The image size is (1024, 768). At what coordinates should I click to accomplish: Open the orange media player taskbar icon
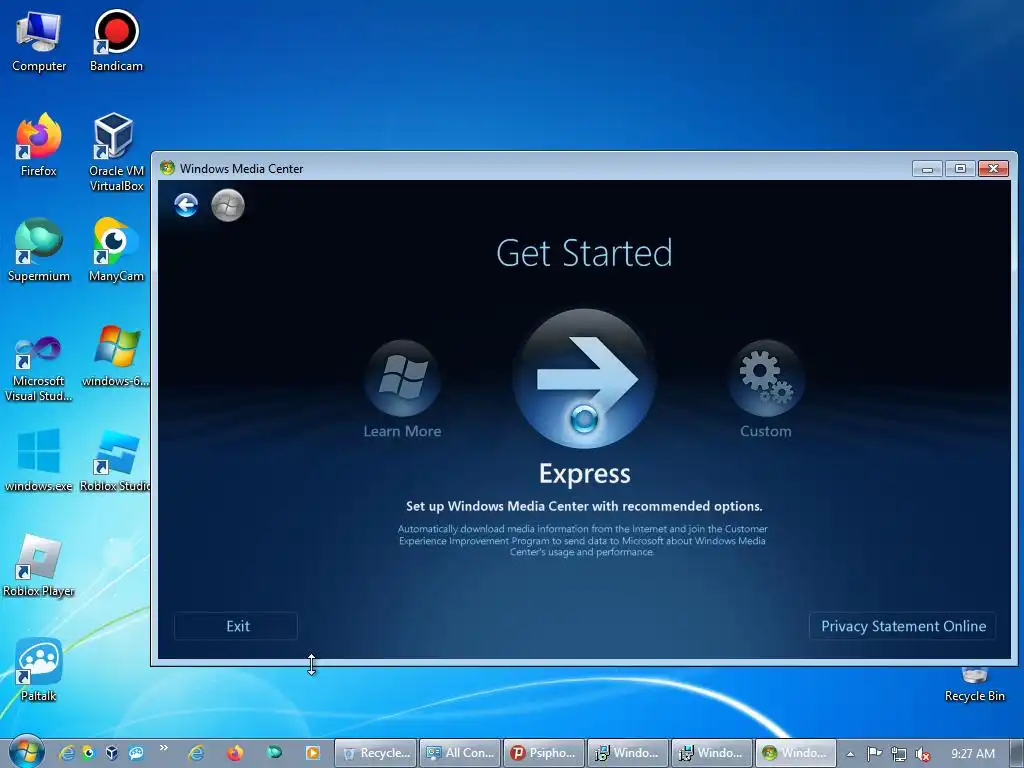313,753
